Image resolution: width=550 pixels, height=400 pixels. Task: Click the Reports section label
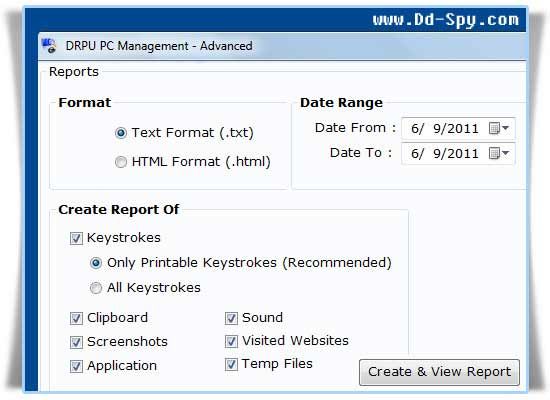[x=74, y=72]
